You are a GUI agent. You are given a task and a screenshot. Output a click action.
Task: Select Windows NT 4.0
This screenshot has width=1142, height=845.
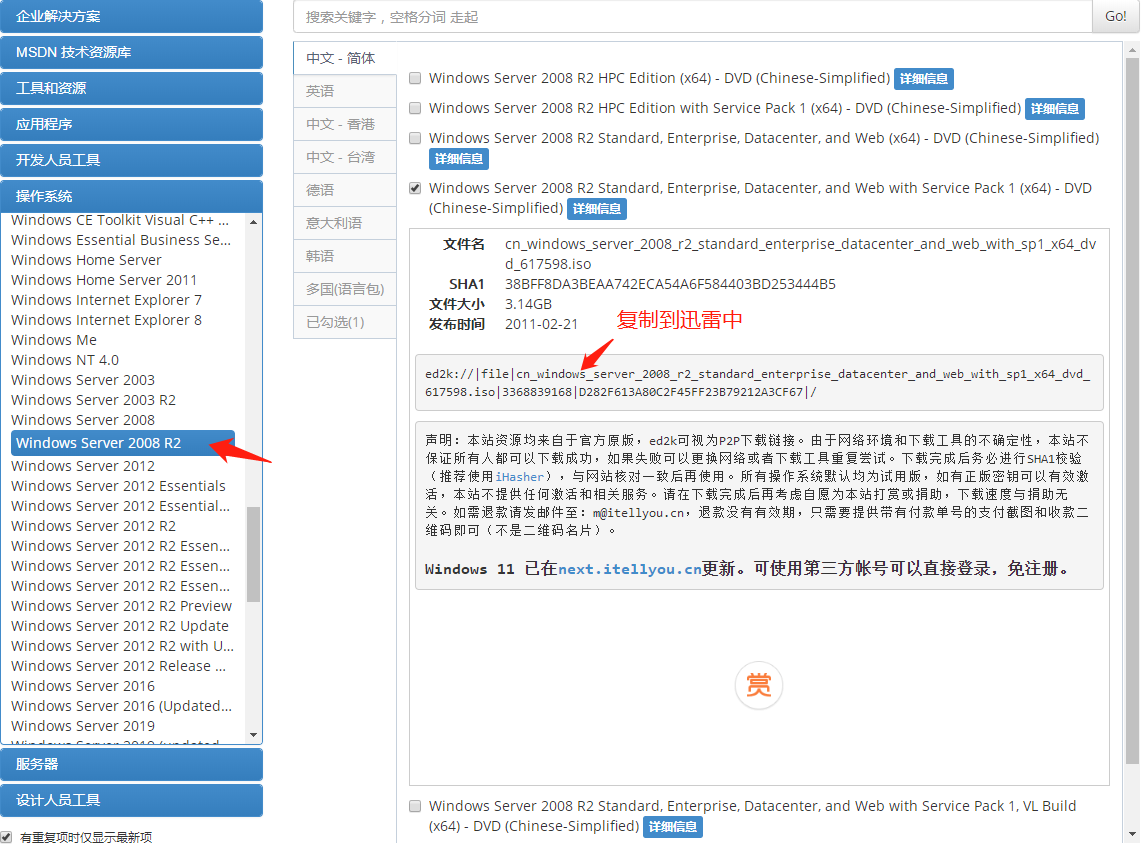click(x=65, y=360)
